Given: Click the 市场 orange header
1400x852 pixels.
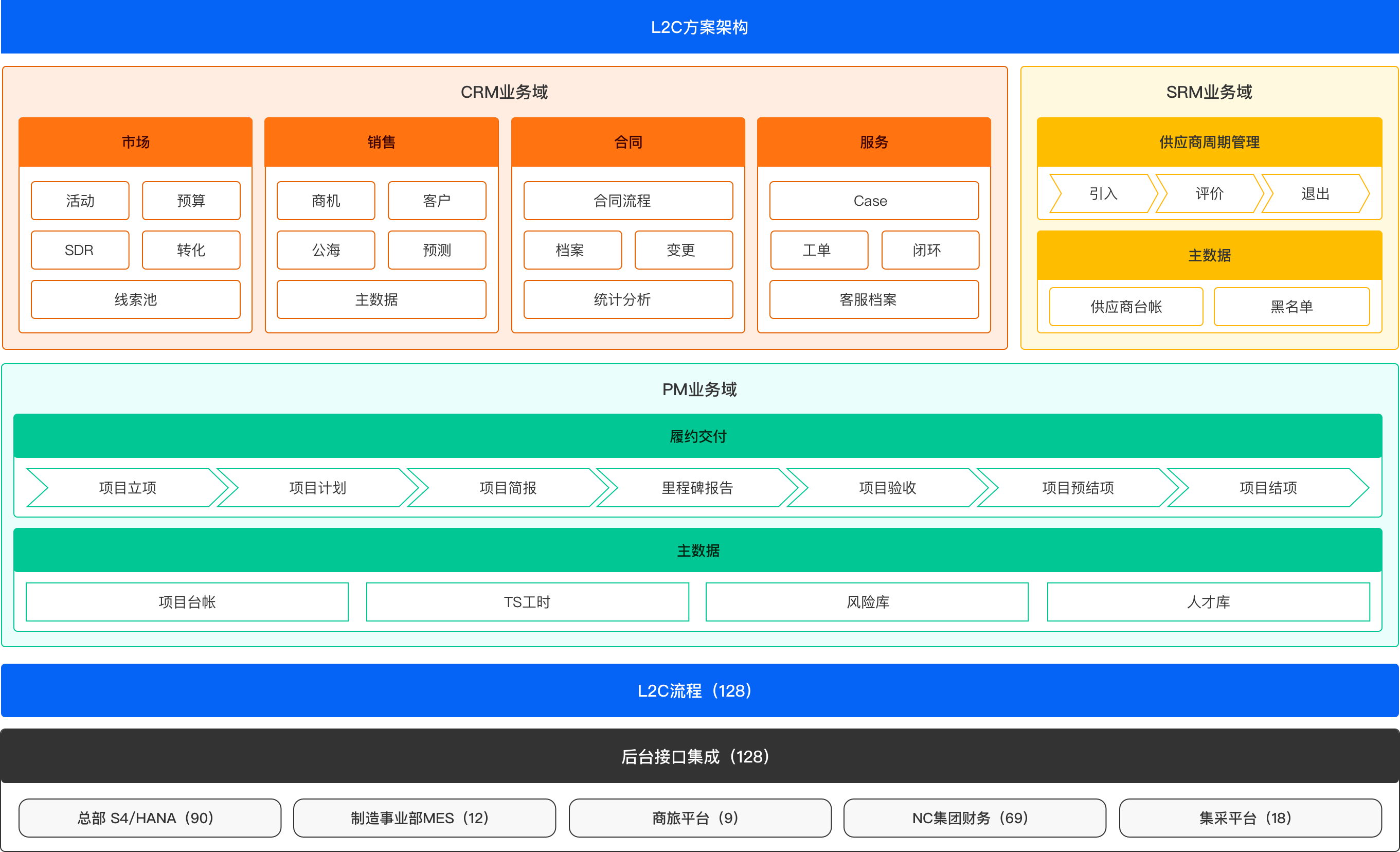Looking at the screenshot, I should (135, 142).
